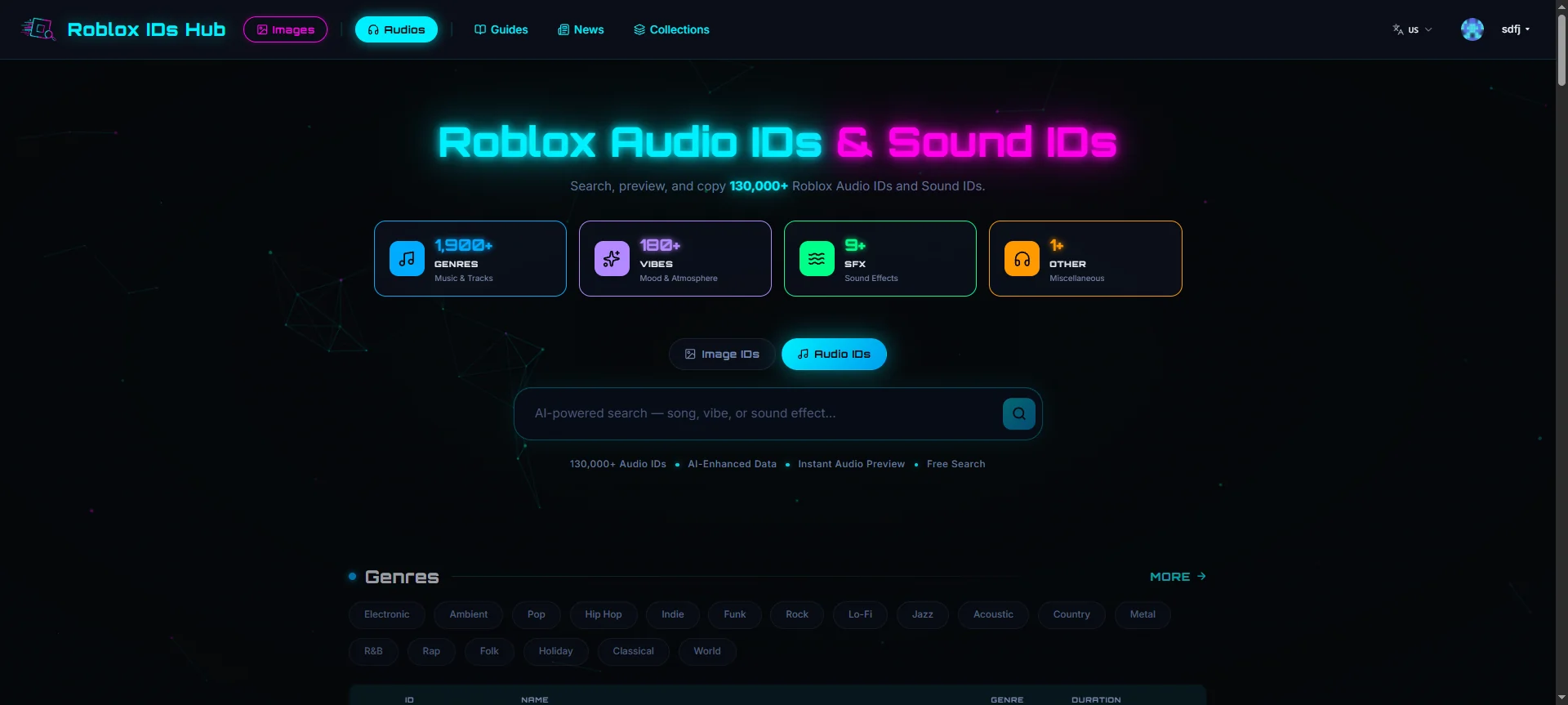Click the Roblox IDs Hub title text
This screenshot has height=705, width=1568.
(x=146, y=29)
